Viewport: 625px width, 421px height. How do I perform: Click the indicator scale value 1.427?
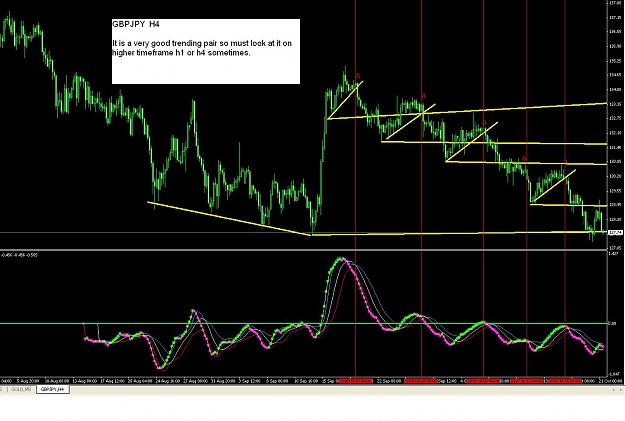pos(614,253)
